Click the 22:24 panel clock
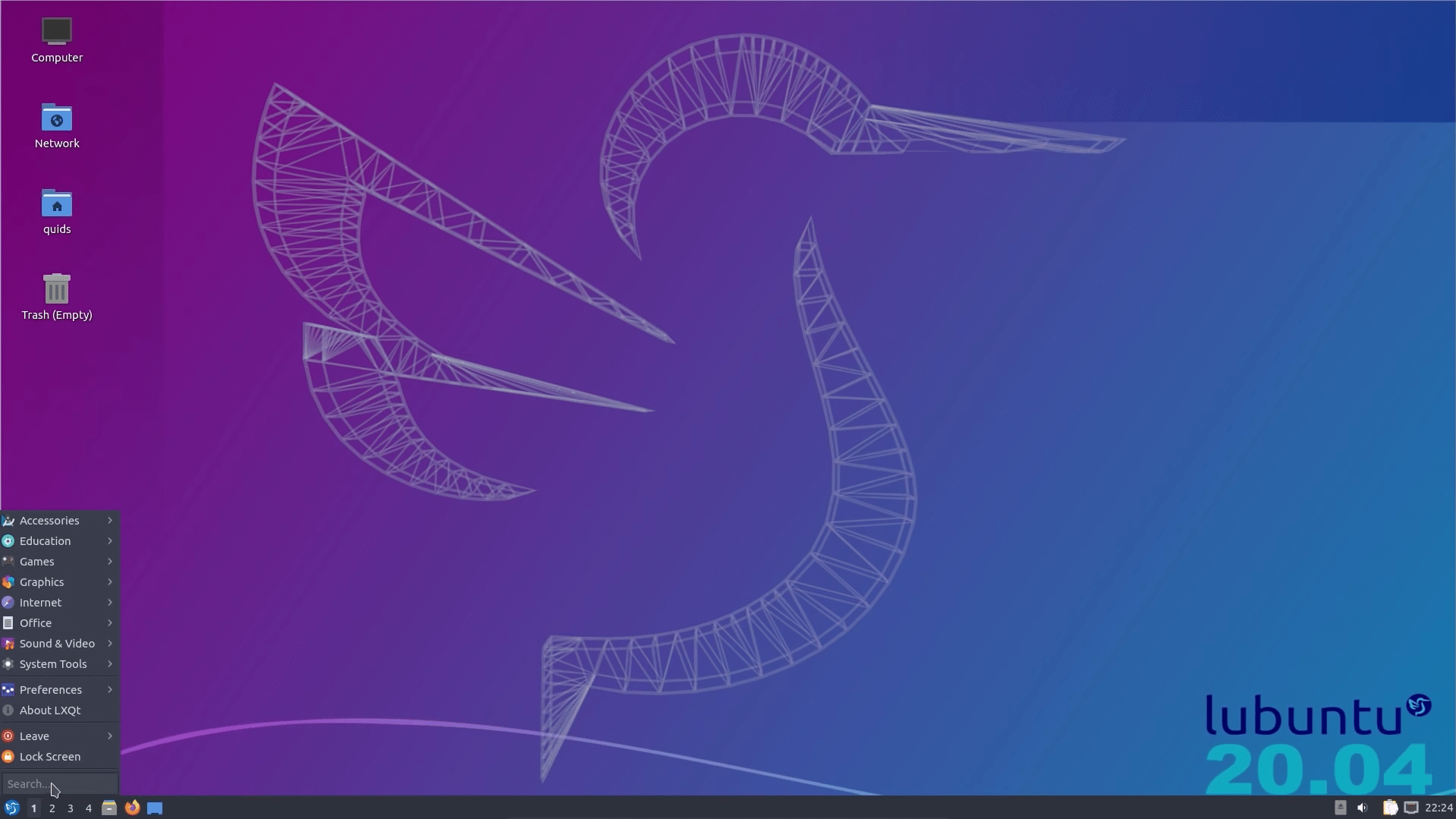 [1439, 808]
